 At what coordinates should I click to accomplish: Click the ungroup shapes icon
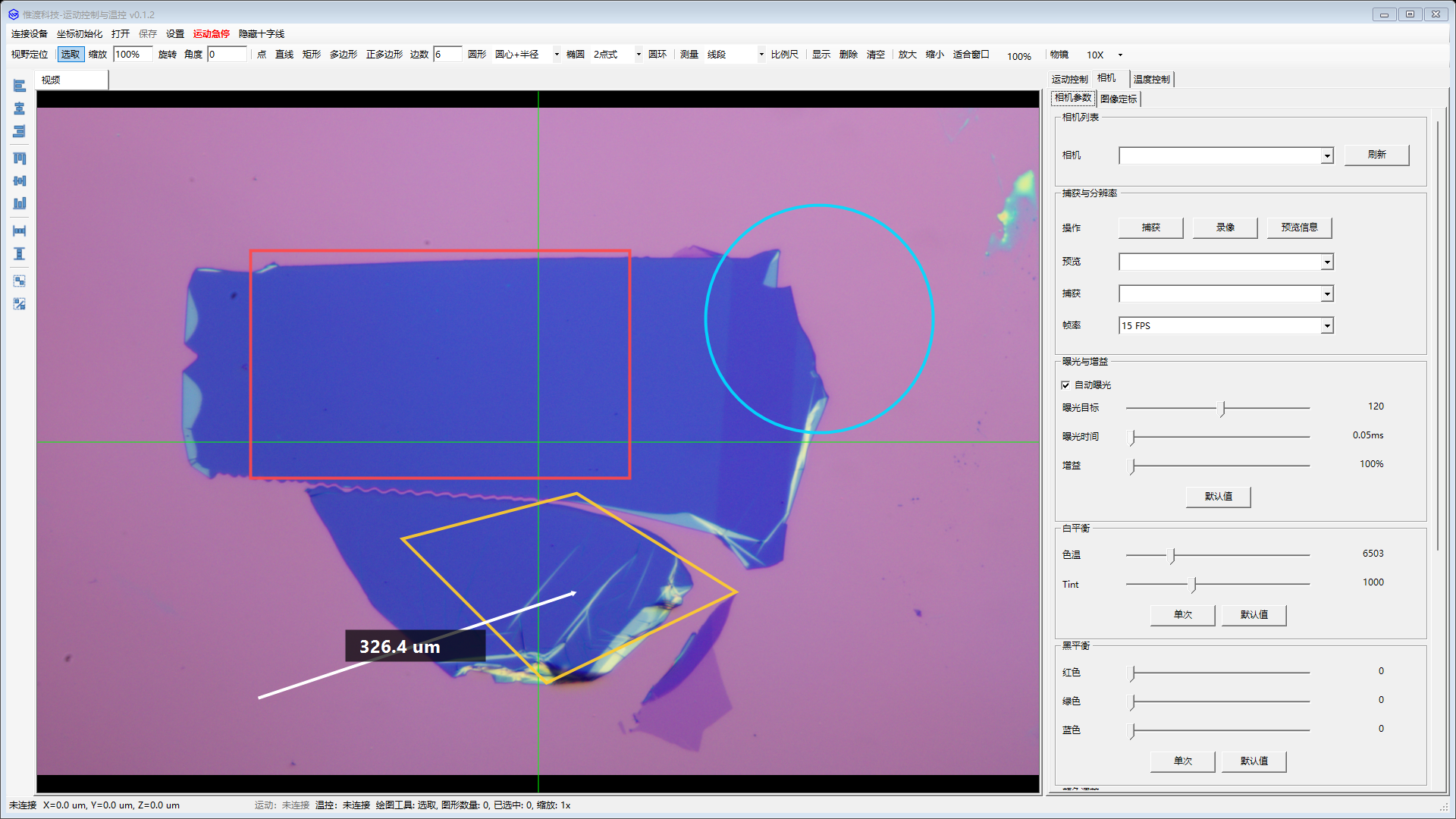[x=20, y=303]
